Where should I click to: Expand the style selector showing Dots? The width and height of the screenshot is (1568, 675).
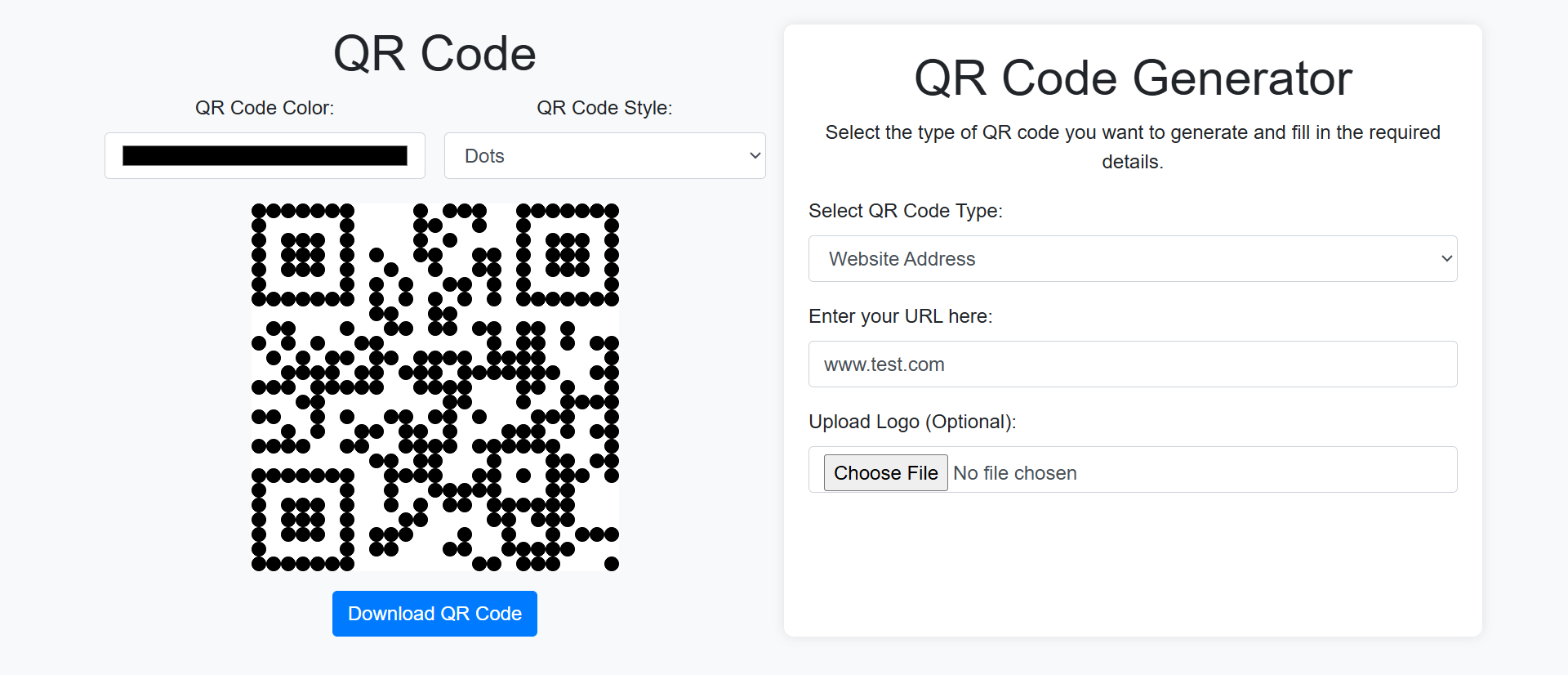click(604, 155)
